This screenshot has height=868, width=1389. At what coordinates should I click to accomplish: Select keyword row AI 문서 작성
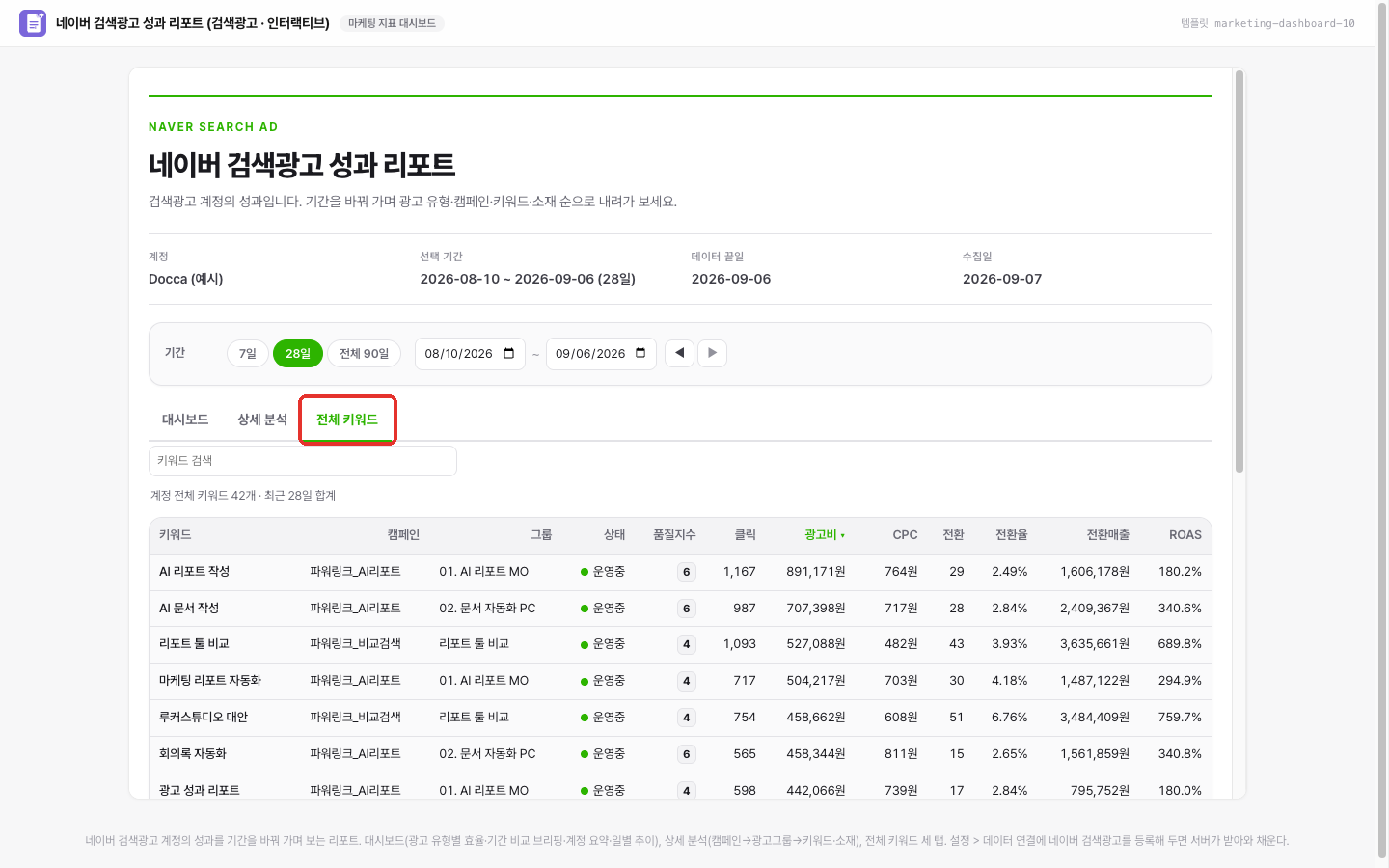click(x=680, y=609)
